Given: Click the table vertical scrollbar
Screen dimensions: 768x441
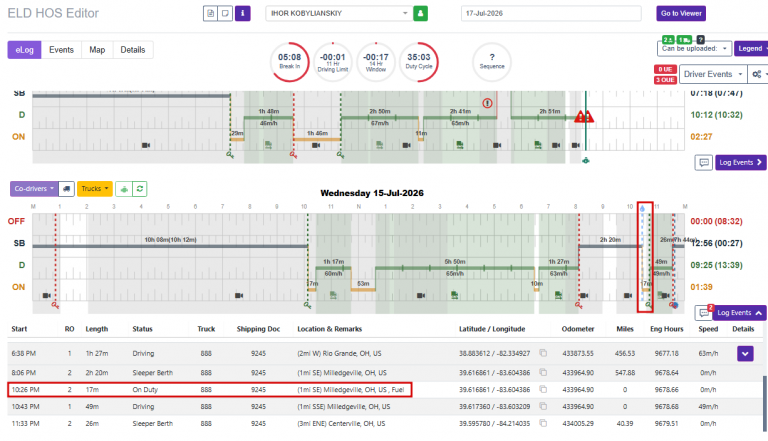Looking at the screenshot, I should point(764,403).
